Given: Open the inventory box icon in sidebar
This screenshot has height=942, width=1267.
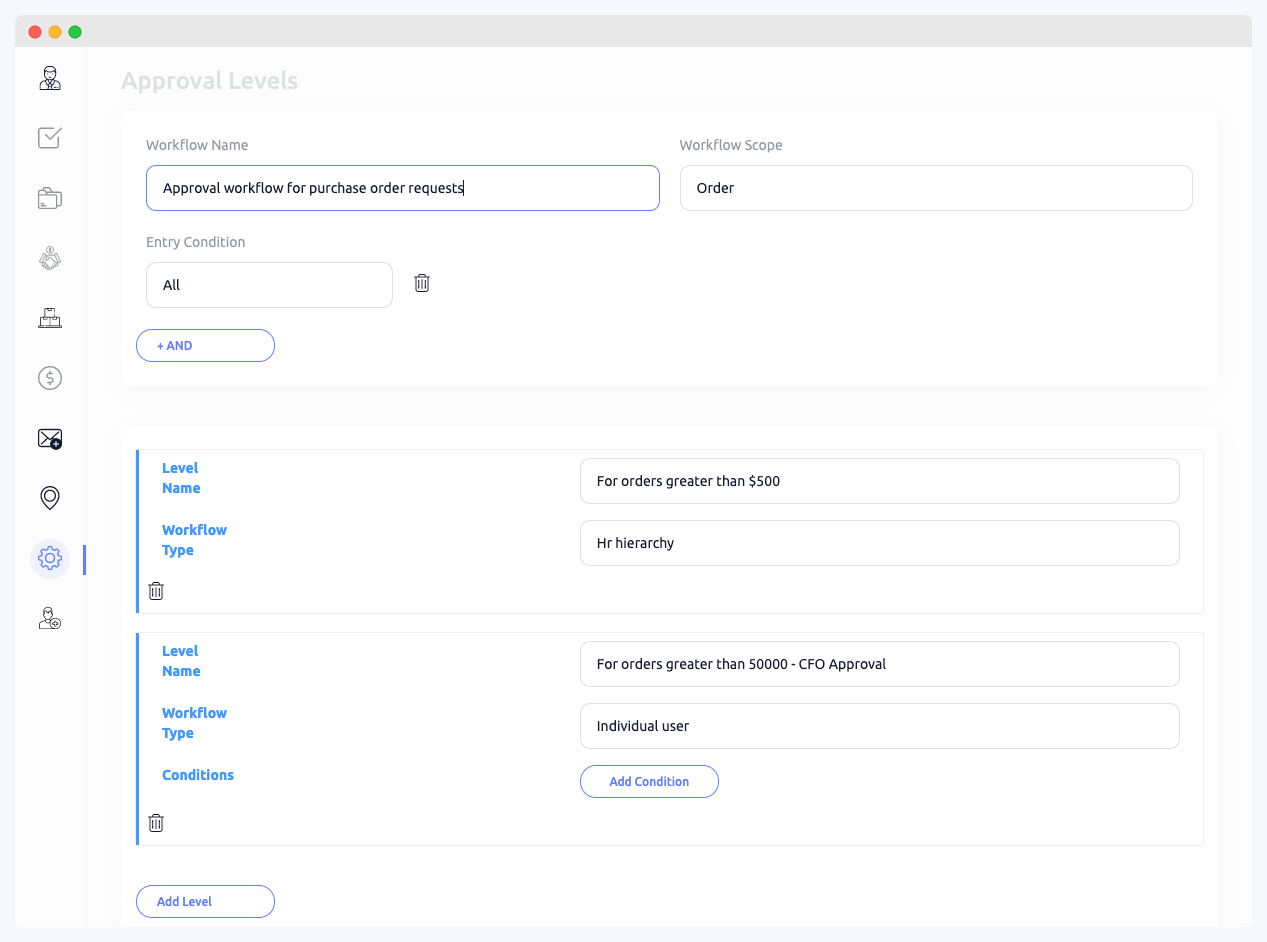Looking at the screenshot, I should 49,317.
